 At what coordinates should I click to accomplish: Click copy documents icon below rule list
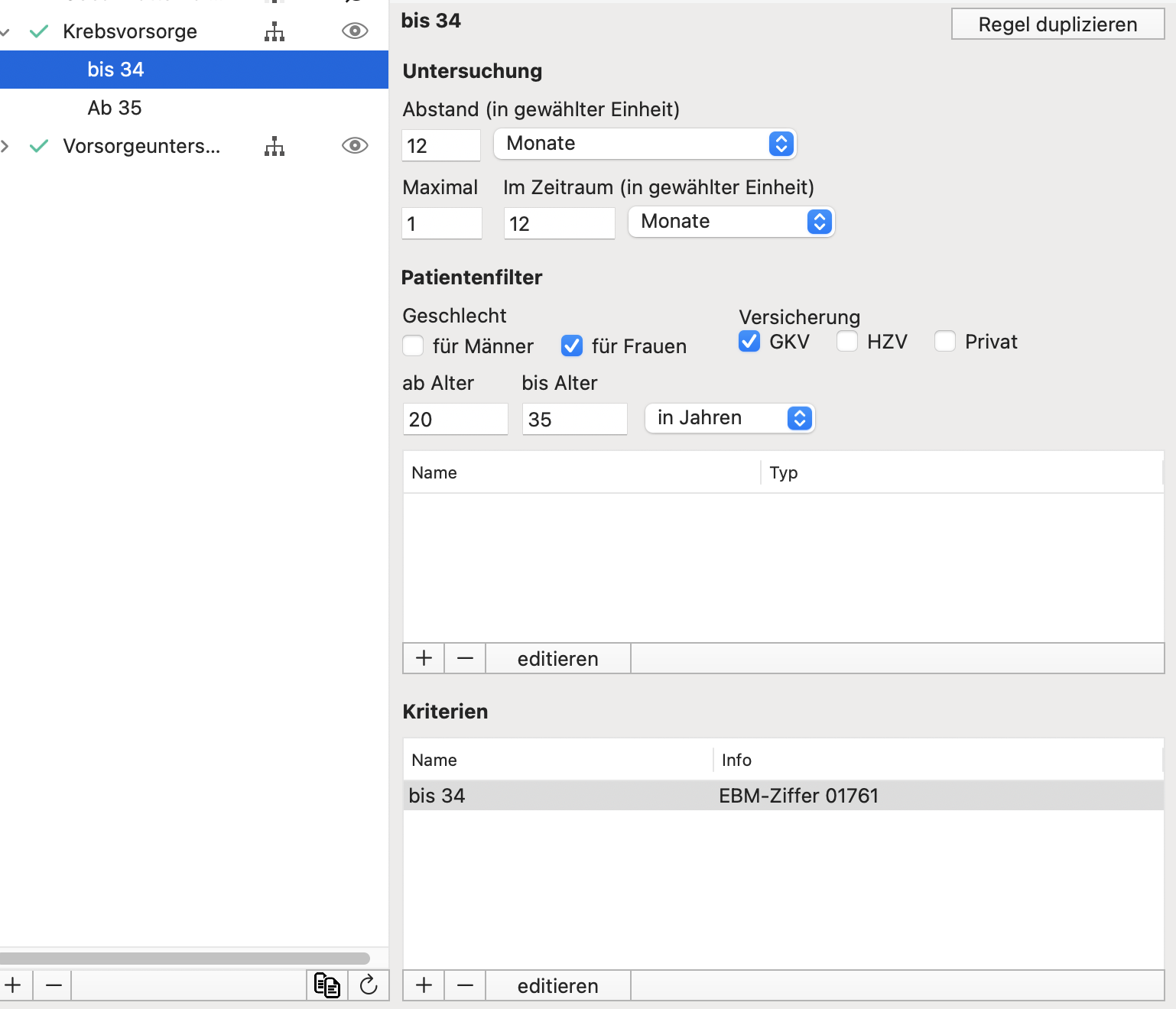coord(327,985)
